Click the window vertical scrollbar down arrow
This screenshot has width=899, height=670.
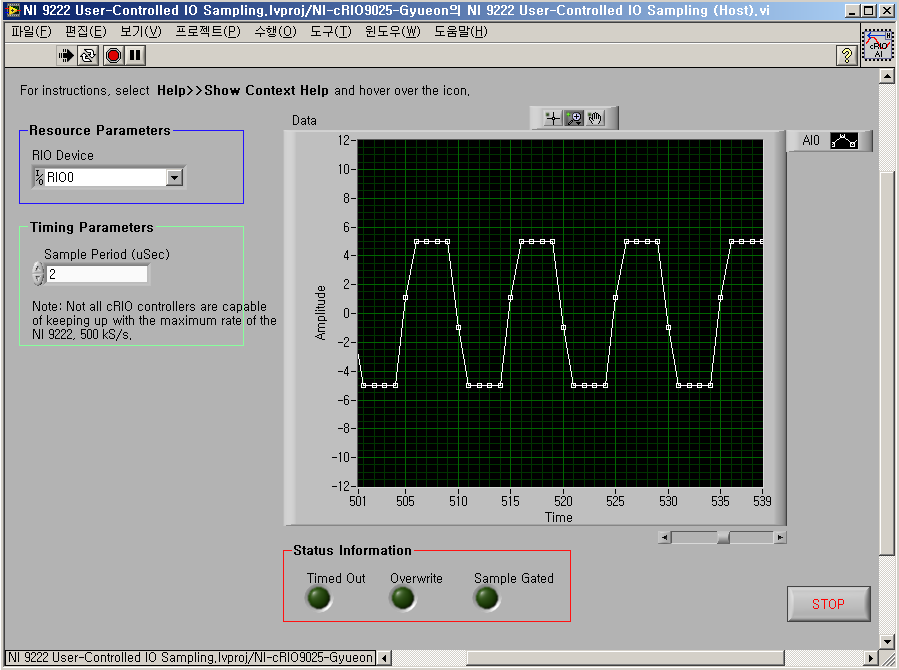tap(886, 641)
